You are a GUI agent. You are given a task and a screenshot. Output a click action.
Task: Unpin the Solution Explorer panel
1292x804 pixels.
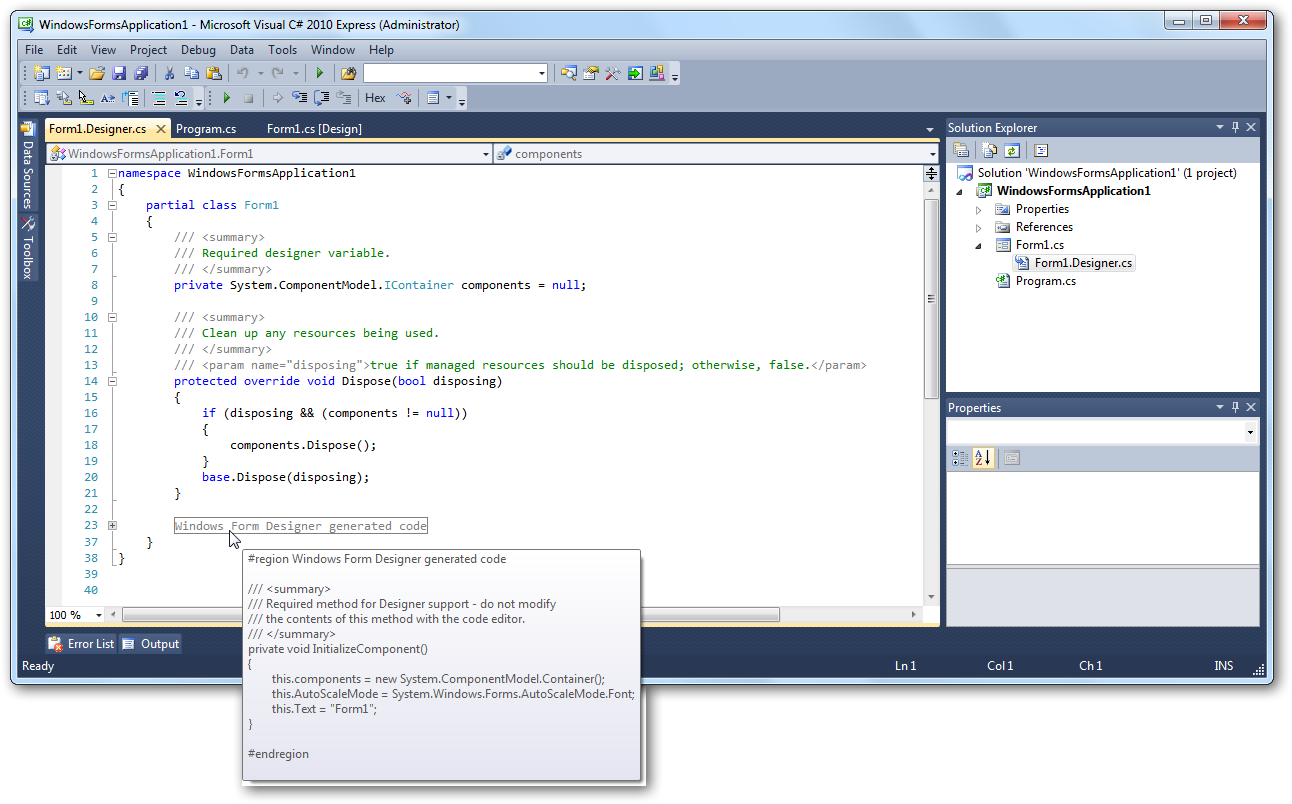point(1234,127)
